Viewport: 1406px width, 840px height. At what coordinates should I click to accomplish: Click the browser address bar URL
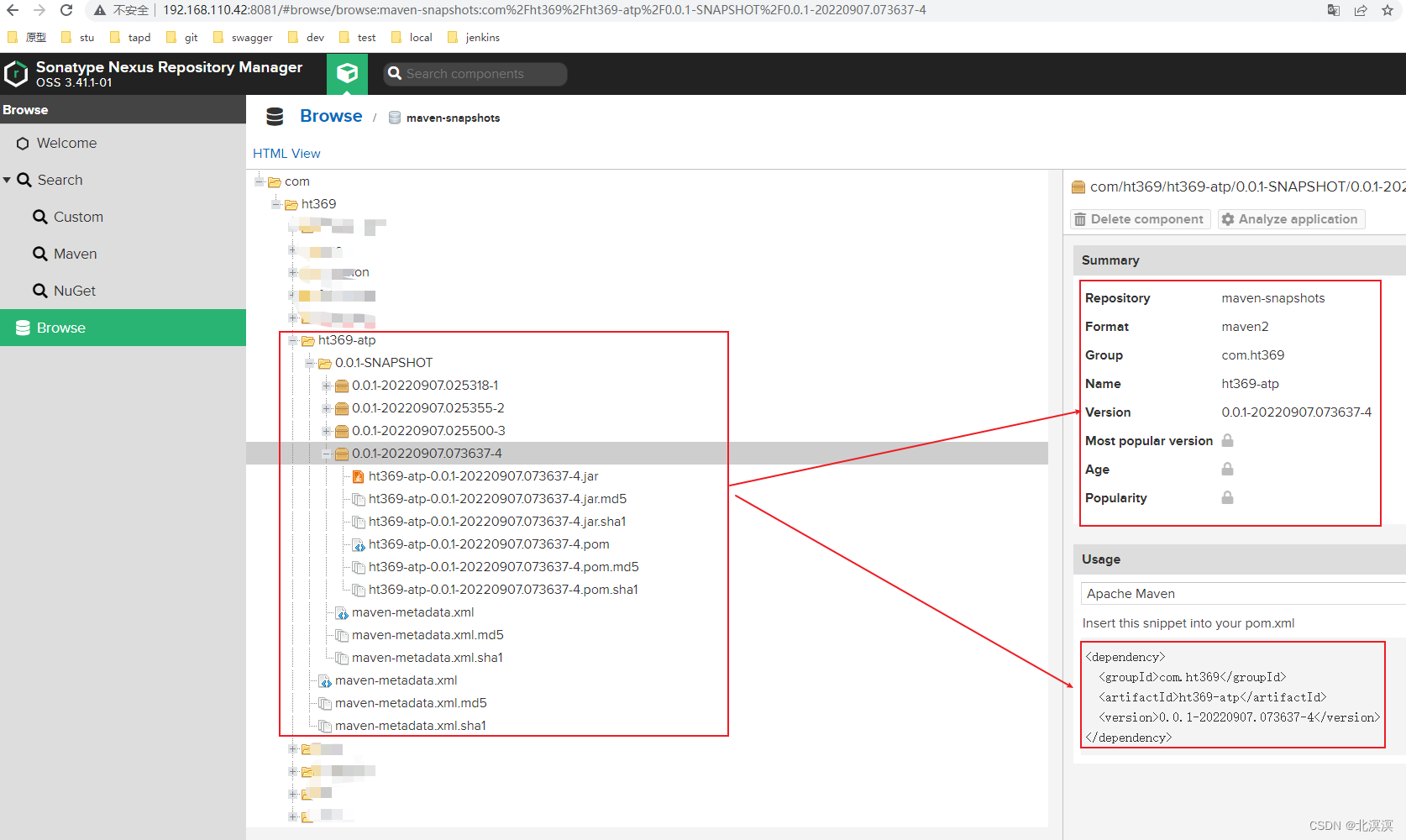(x=544, y=10)
